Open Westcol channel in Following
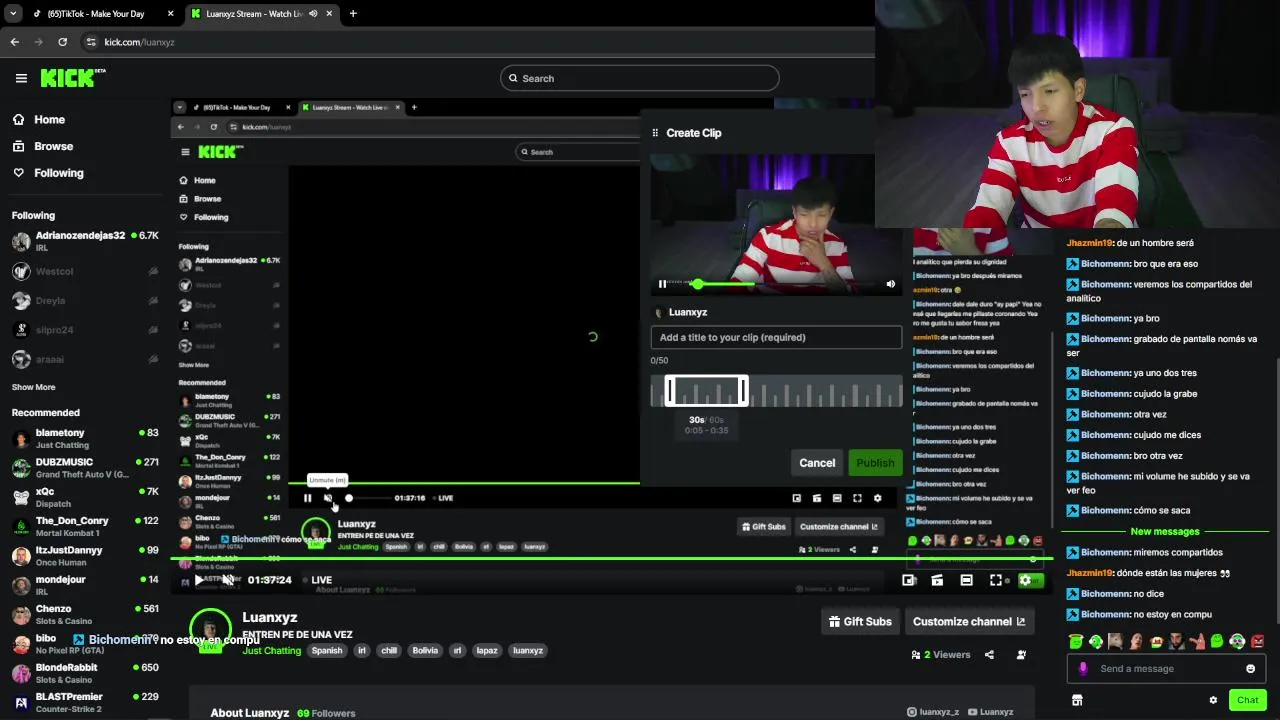 (85, 271)
